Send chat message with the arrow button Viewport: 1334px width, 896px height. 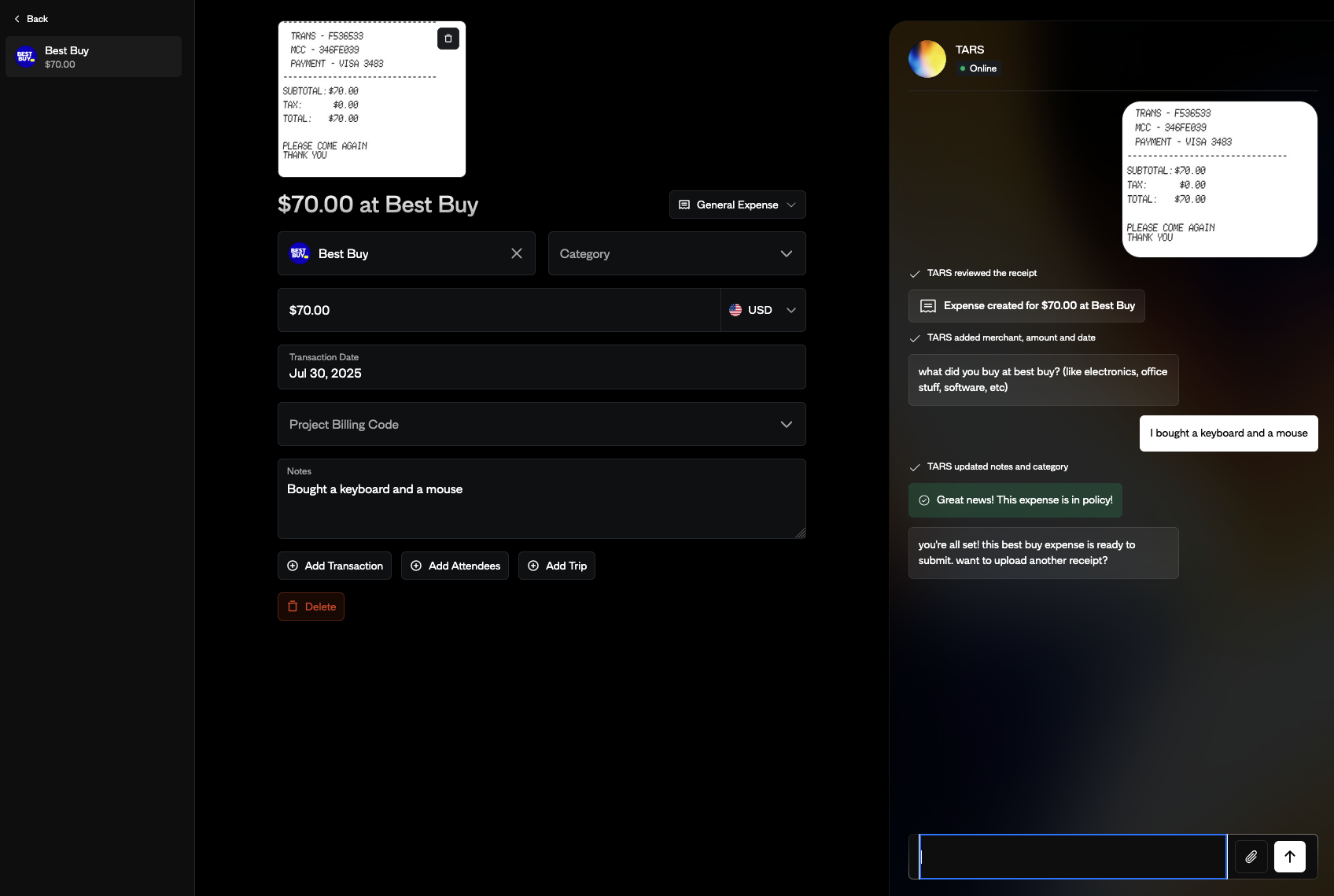pyautogui.click(x=1289, y=857)
